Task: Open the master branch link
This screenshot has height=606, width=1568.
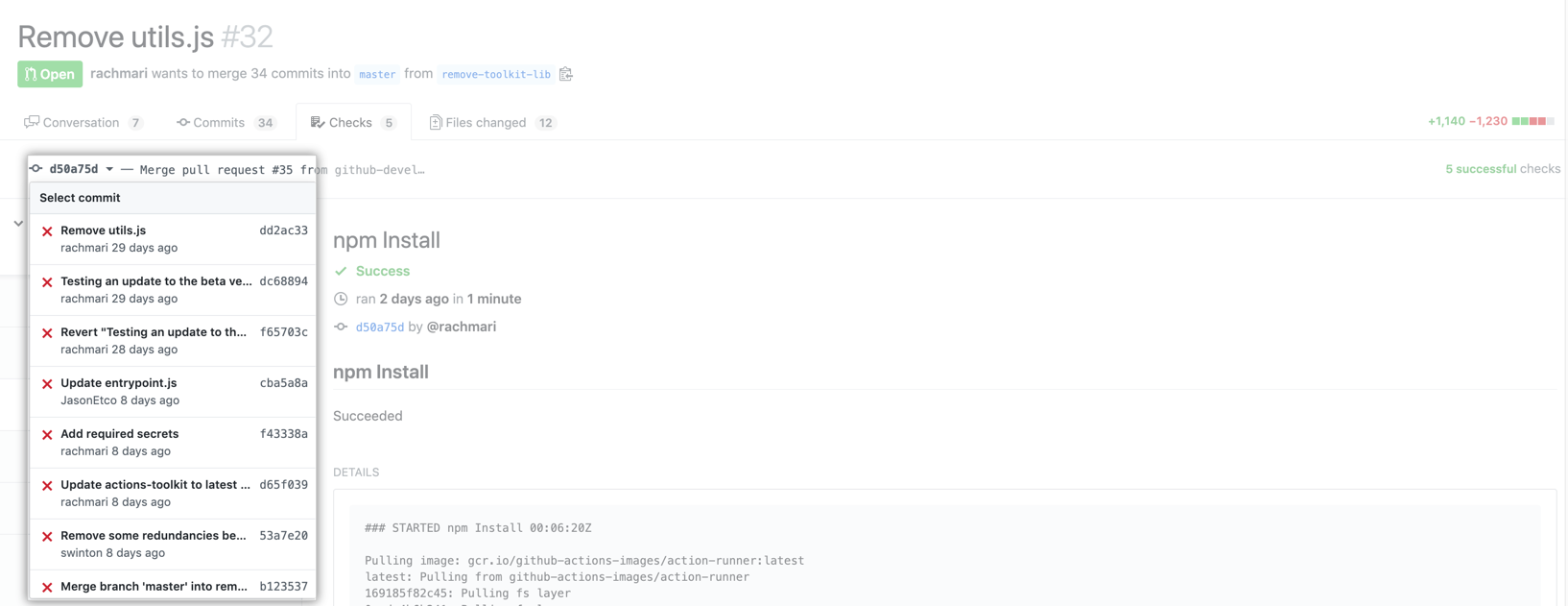Action: 377,74
